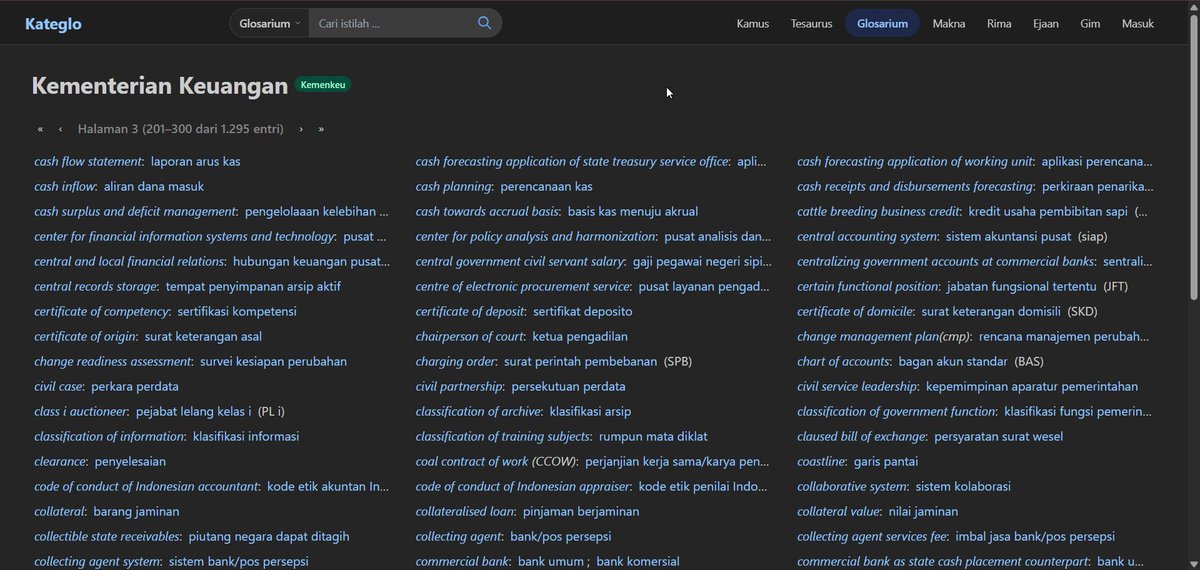Open 'classification of archive' term
This screenshot has width=1200, height=570.
(x=479, y=411)
